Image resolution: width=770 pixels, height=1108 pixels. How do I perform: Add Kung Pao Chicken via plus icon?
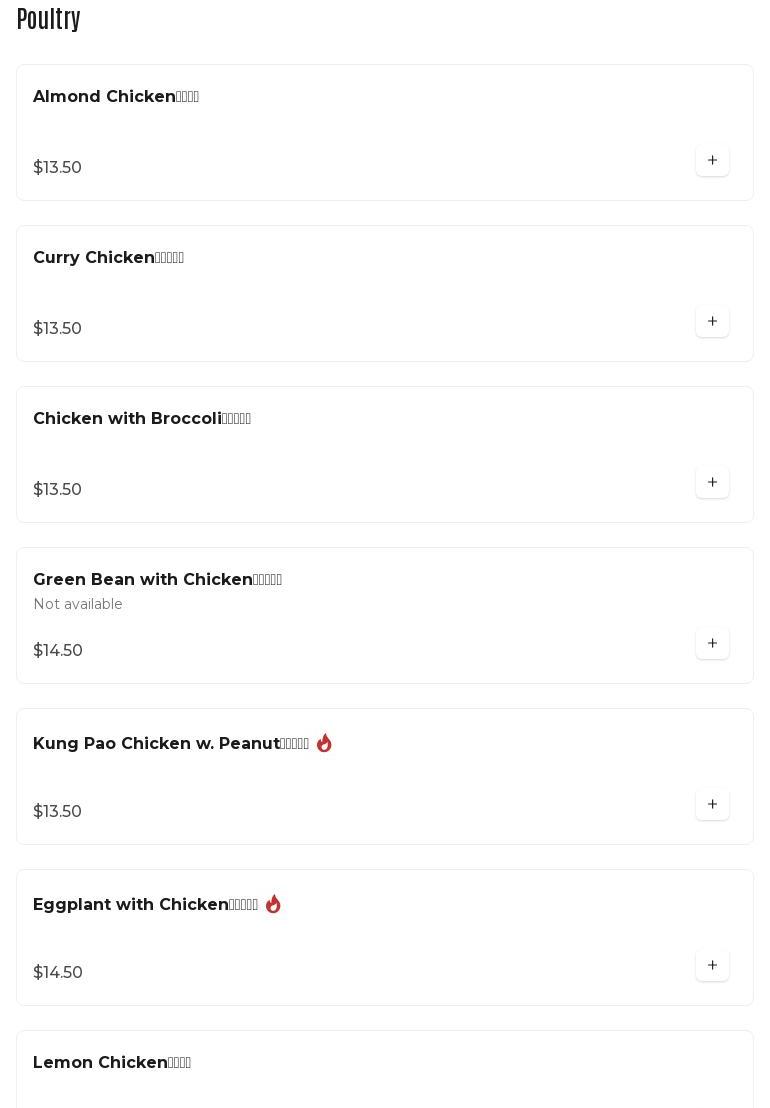pyautogui.click(x=712, y=804)
